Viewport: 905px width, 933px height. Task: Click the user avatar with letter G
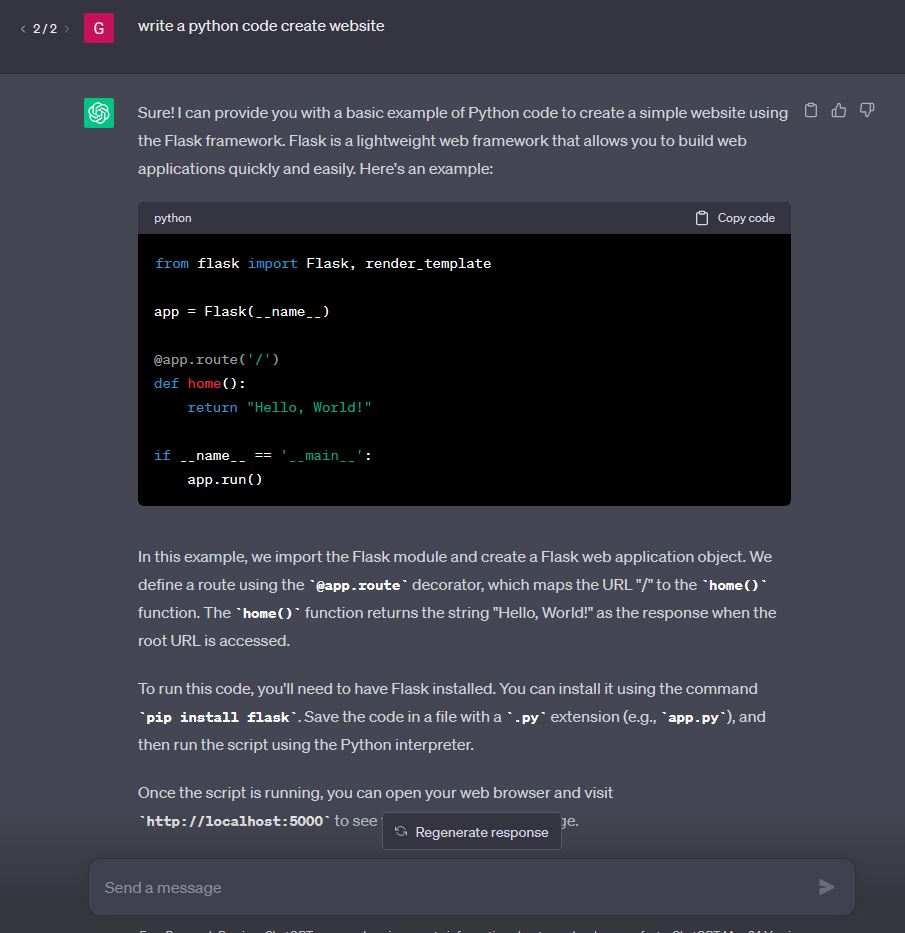99,28
